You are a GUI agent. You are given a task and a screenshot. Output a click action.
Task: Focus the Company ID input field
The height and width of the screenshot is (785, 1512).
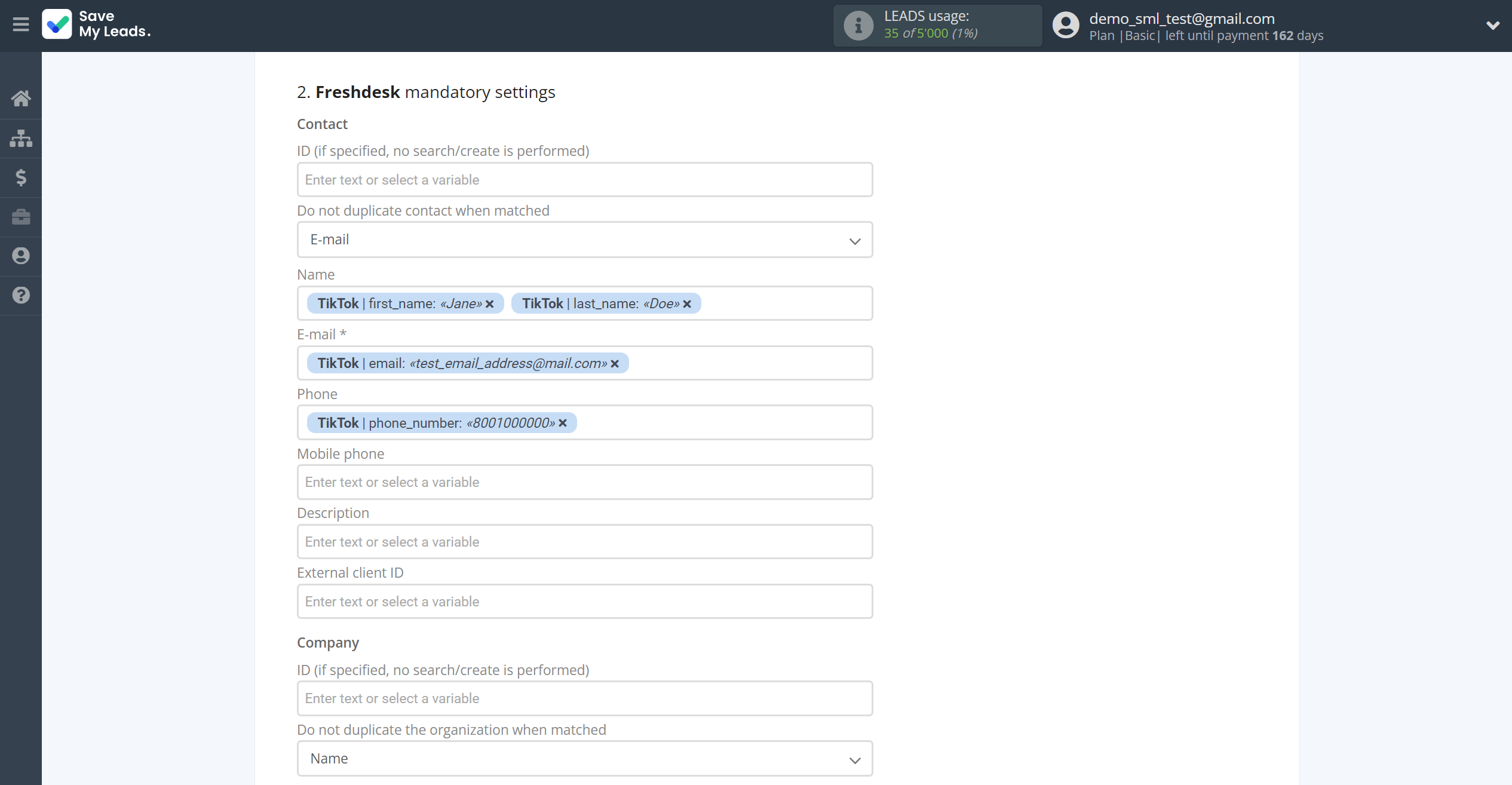(585, 698)
